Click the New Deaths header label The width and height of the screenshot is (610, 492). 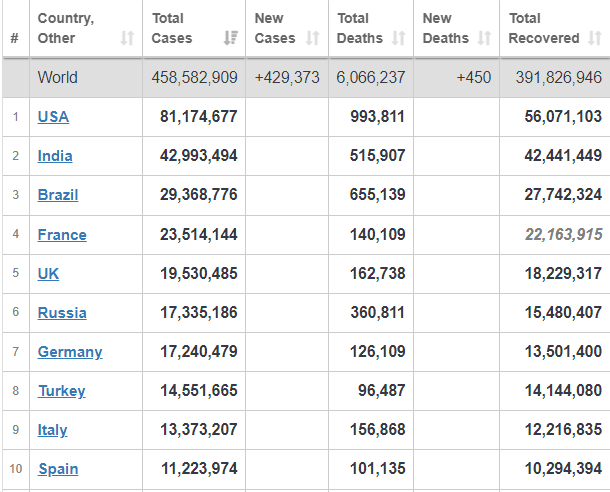pos(446,28)
